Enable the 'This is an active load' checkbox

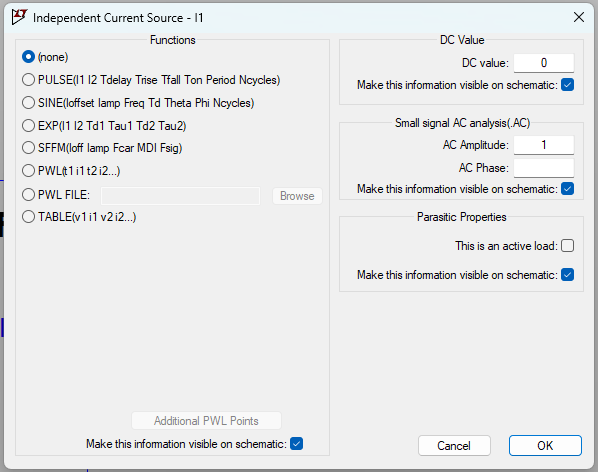[x=567, y=246]
